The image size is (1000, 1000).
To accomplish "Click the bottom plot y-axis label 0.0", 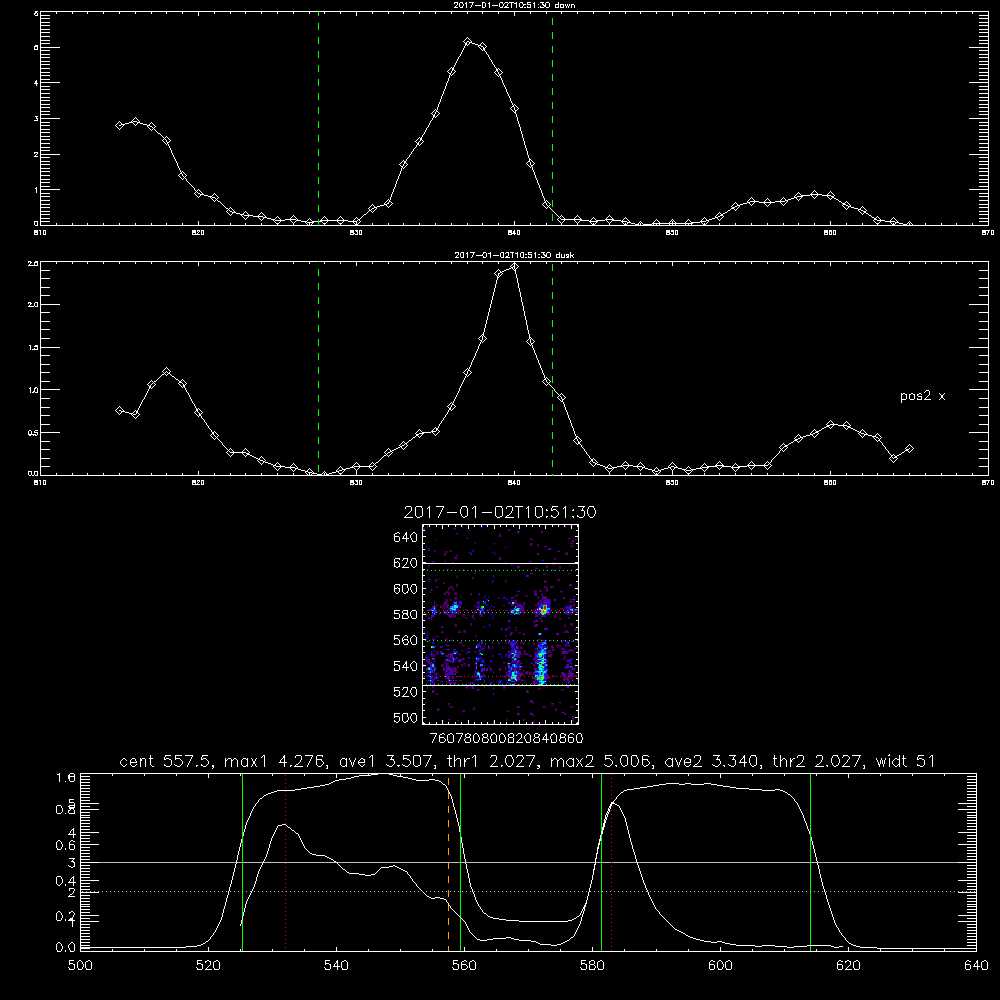I will click(x=66, y=948).
